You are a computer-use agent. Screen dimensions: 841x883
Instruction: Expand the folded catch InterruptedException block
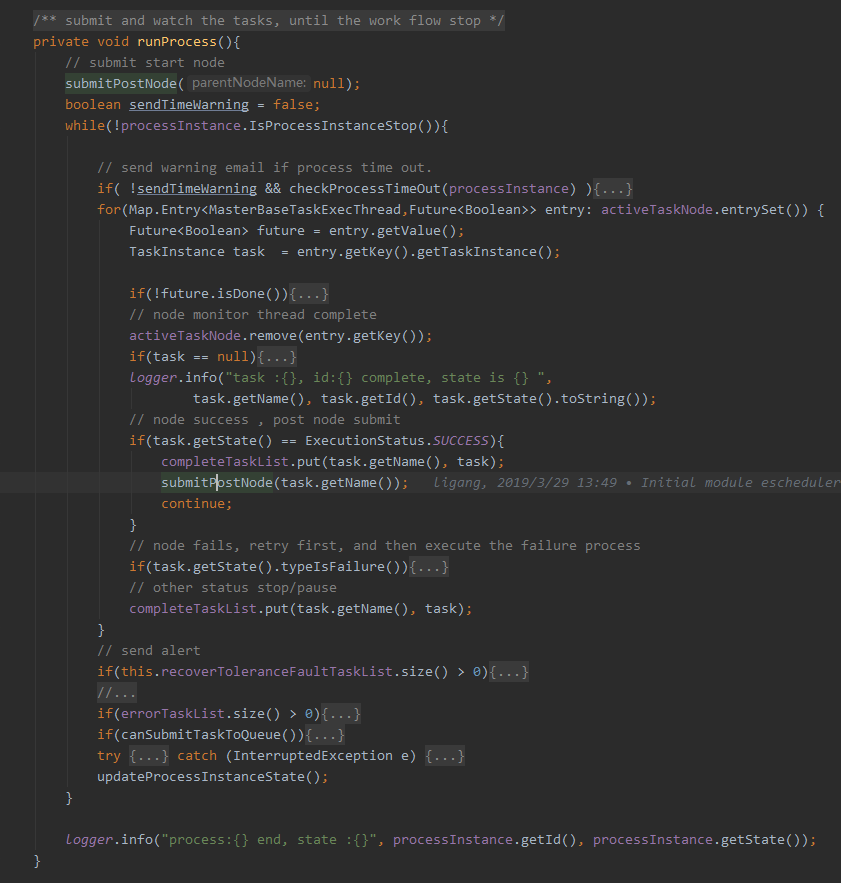(445, 756)
